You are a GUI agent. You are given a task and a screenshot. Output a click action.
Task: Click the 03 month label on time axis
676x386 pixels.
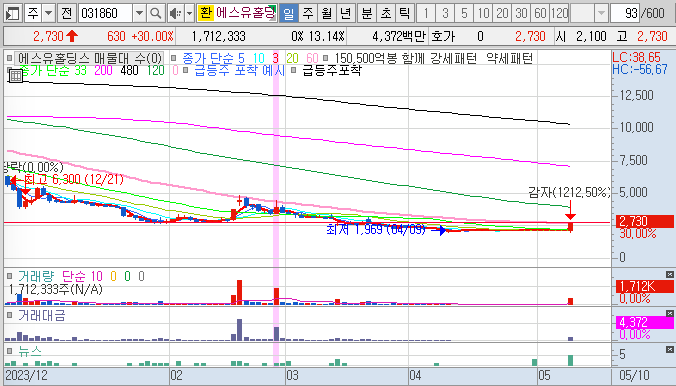coord(292,375)
